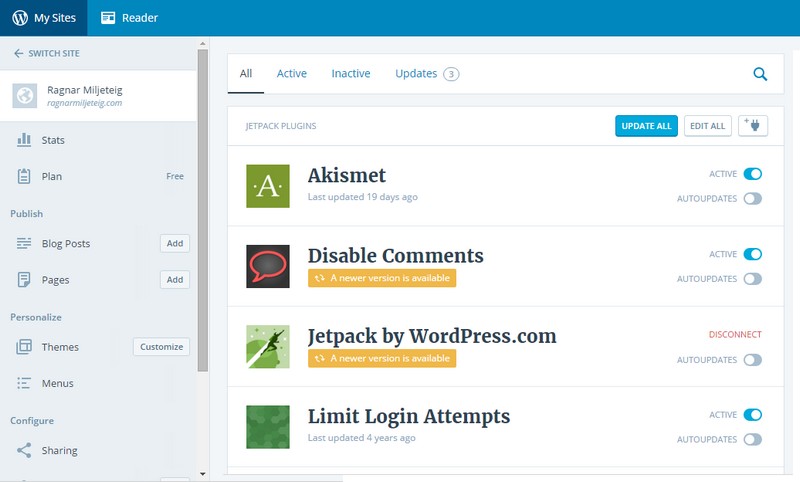Click the sidebar scrollbar thumb
The height and width of the screenshot is (482, 800).
pos(203,210)
